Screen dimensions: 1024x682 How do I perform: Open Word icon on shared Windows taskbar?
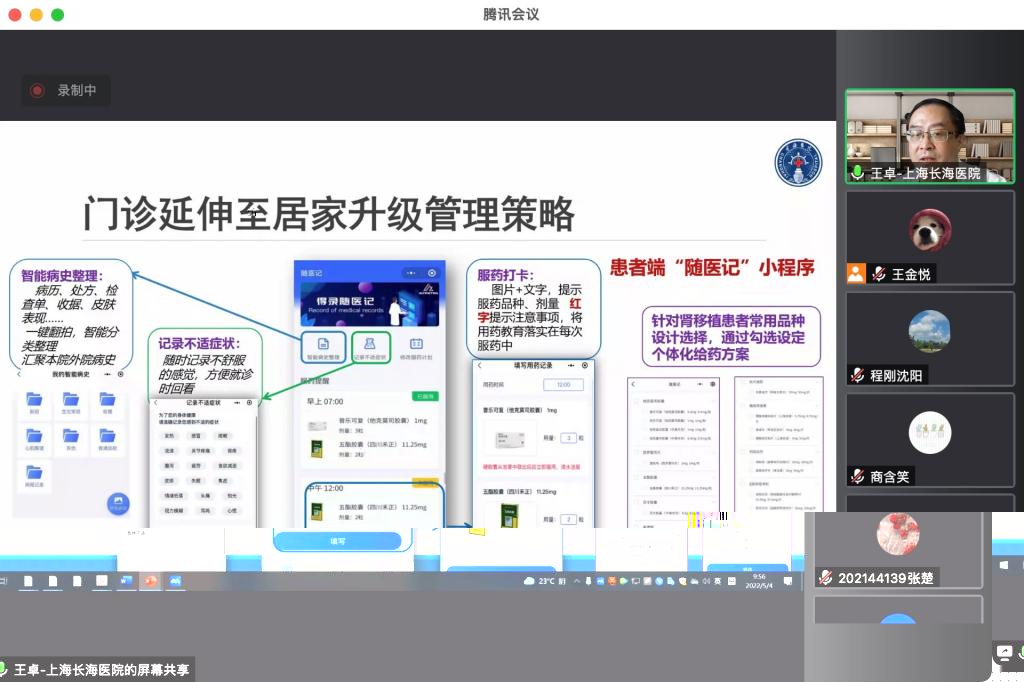[126, 580]
